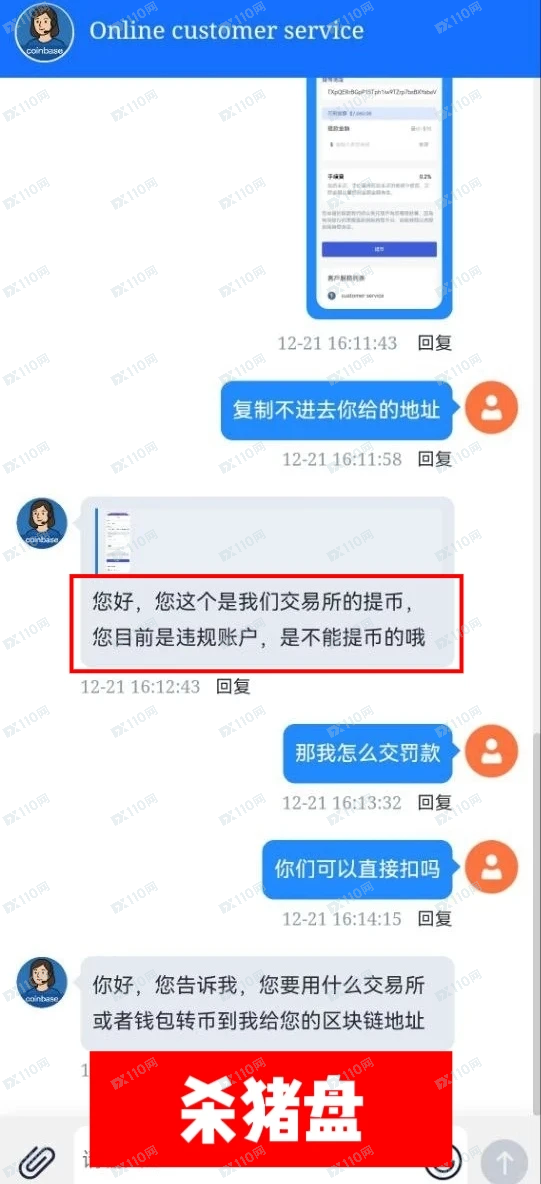Viewport: 541px width, 1184px height.
Task: Tap the message bubble 复制不进去你给的地址
Action: 336,410
